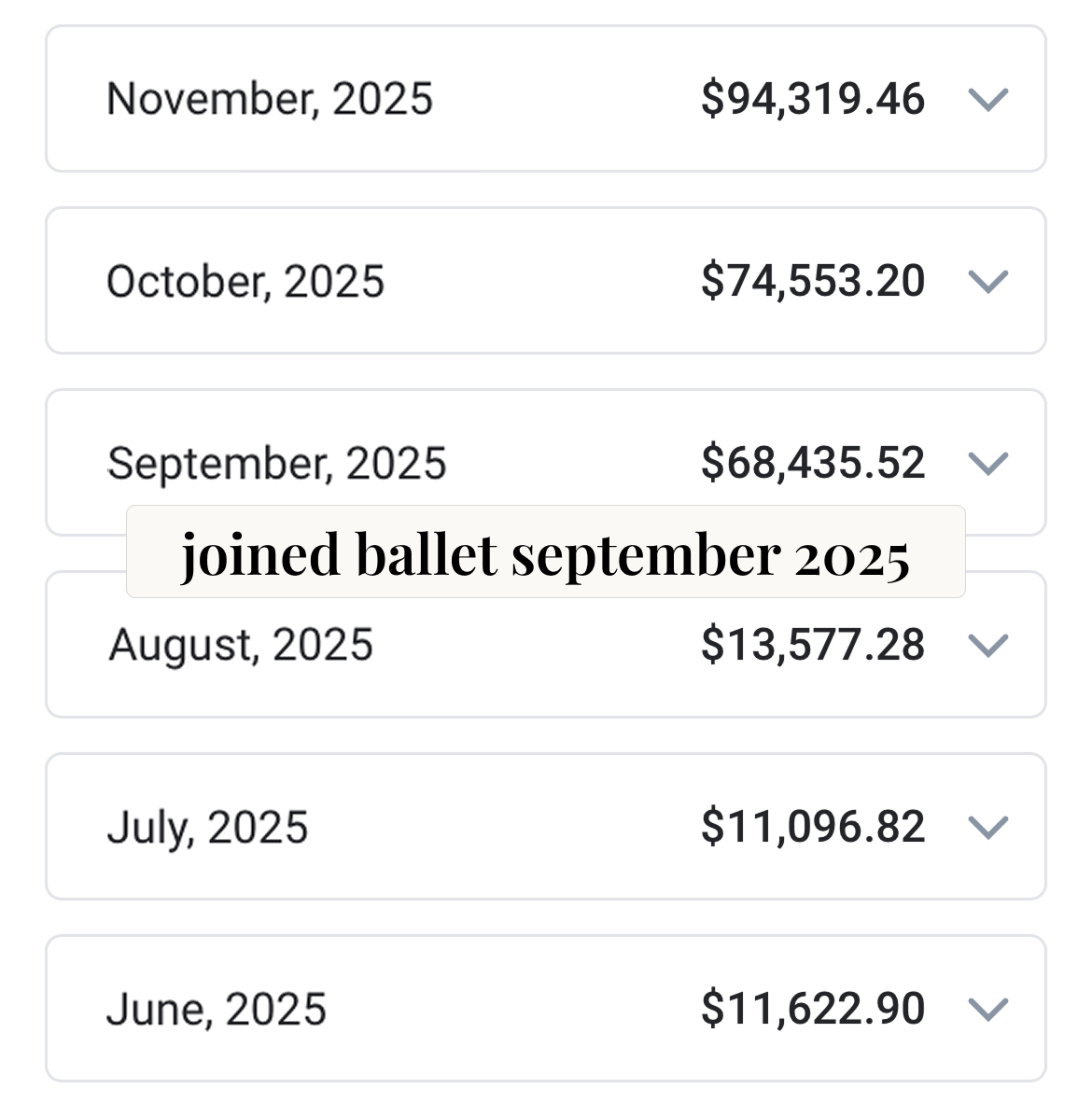Choose the "July, 2025" label
1092x1103 pixels.
[207, 827]
